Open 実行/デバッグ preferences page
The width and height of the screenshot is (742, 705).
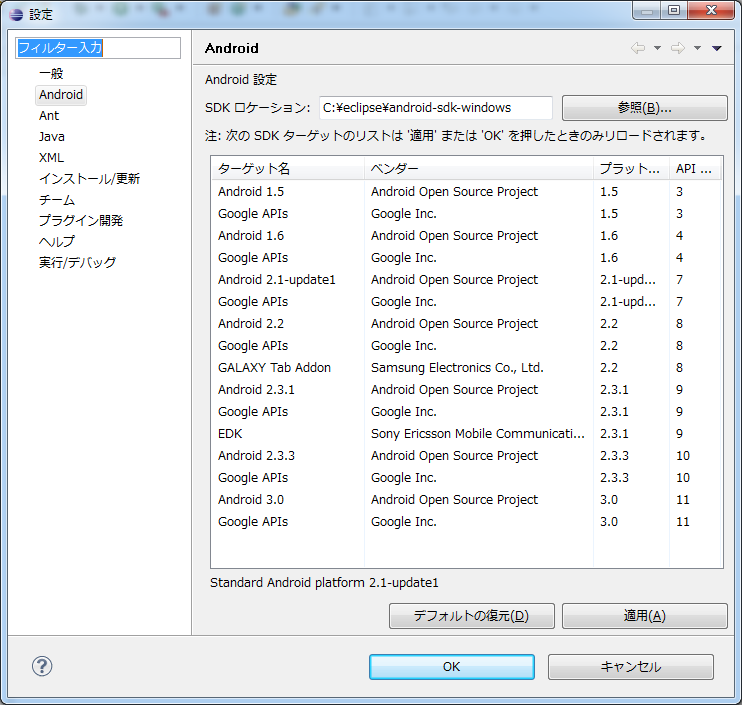pyautogui.click(x=78, y=262)
